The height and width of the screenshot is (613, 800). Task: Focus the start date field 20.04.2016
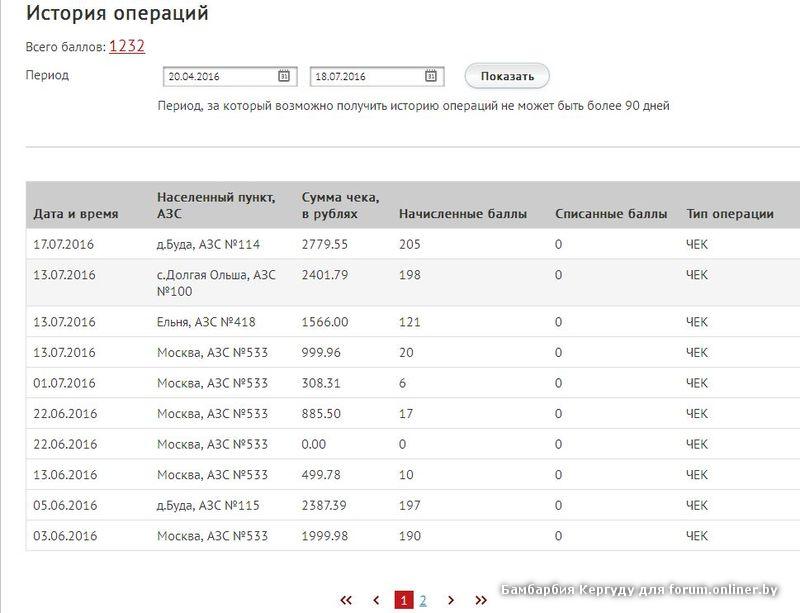(x=230, y=77)
